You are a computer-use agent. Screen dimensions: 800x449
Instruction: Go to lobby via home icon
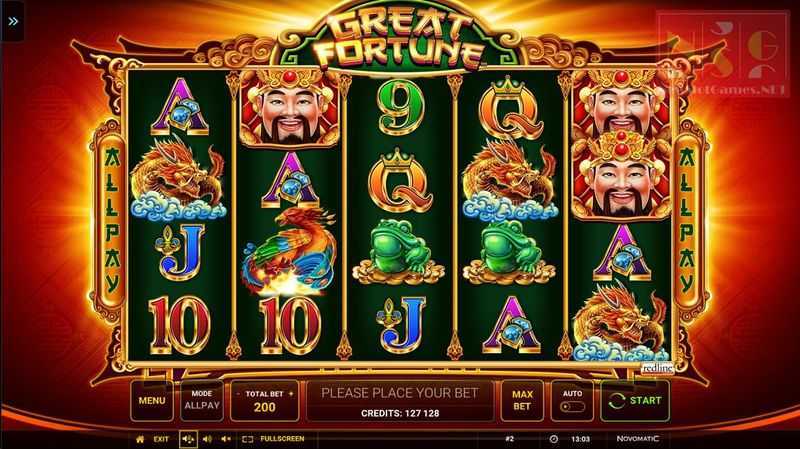(x=140, y=439)
